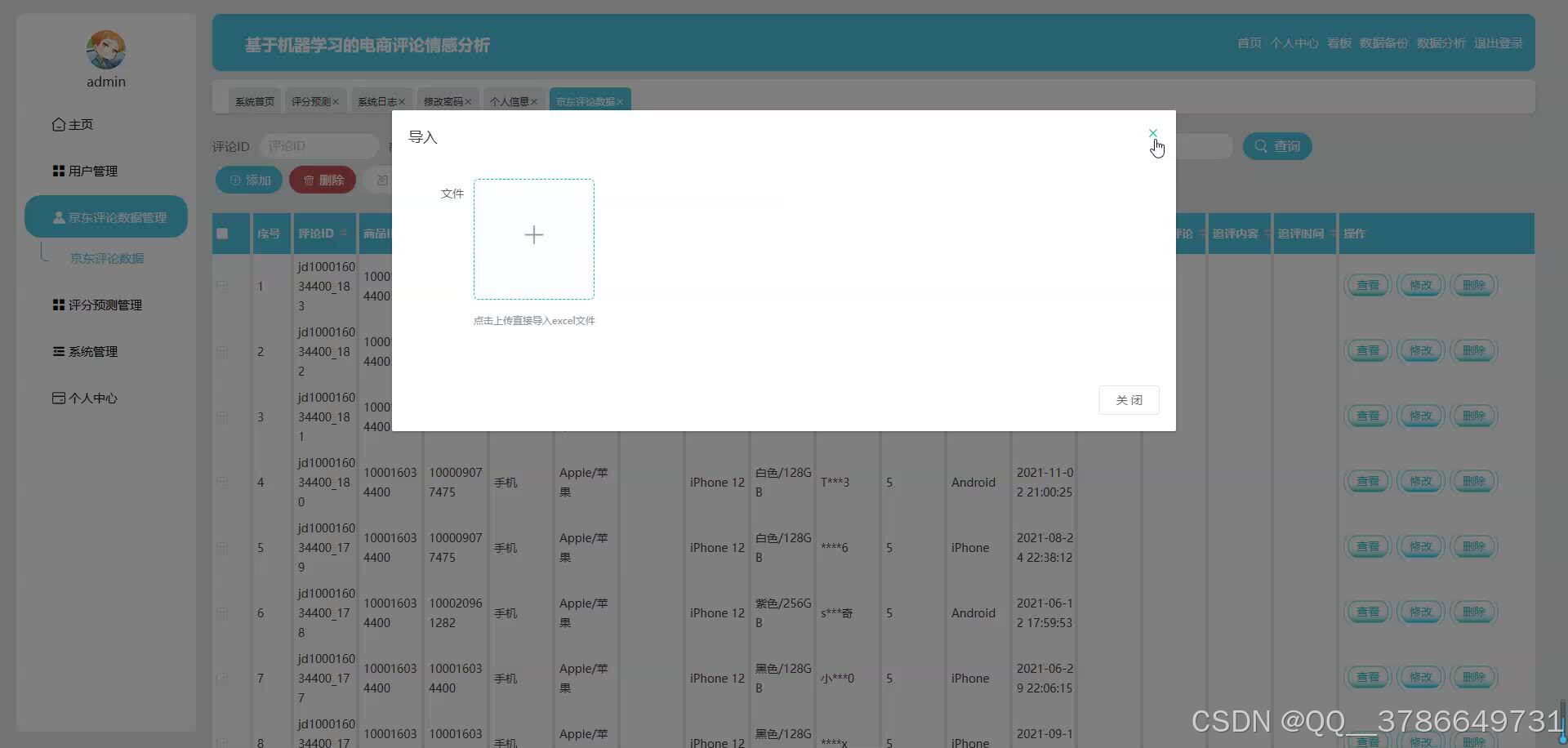Click the username cell s***奇

click(836, 613)
